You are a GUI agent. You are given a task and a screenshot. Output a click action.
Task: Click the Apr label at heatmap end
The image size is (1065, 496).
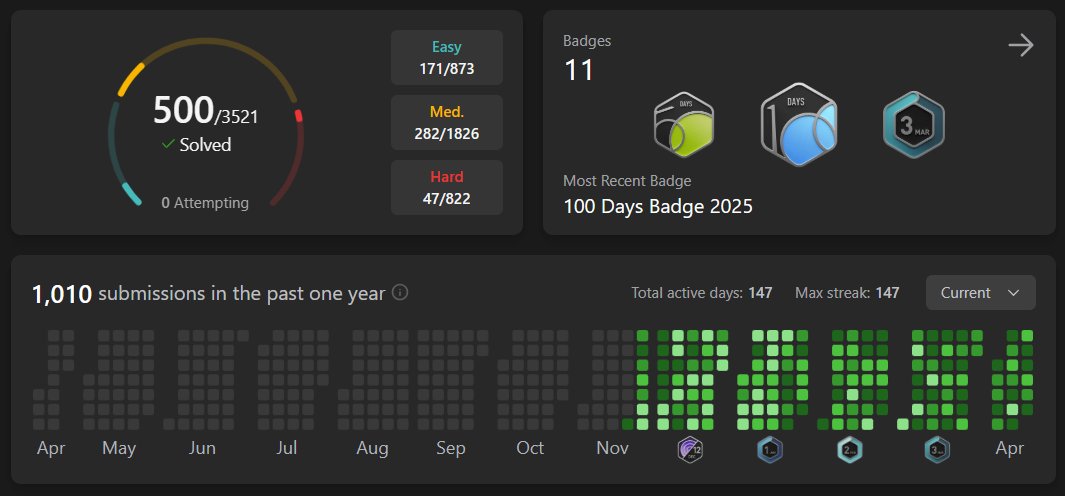coord(1009,448)
